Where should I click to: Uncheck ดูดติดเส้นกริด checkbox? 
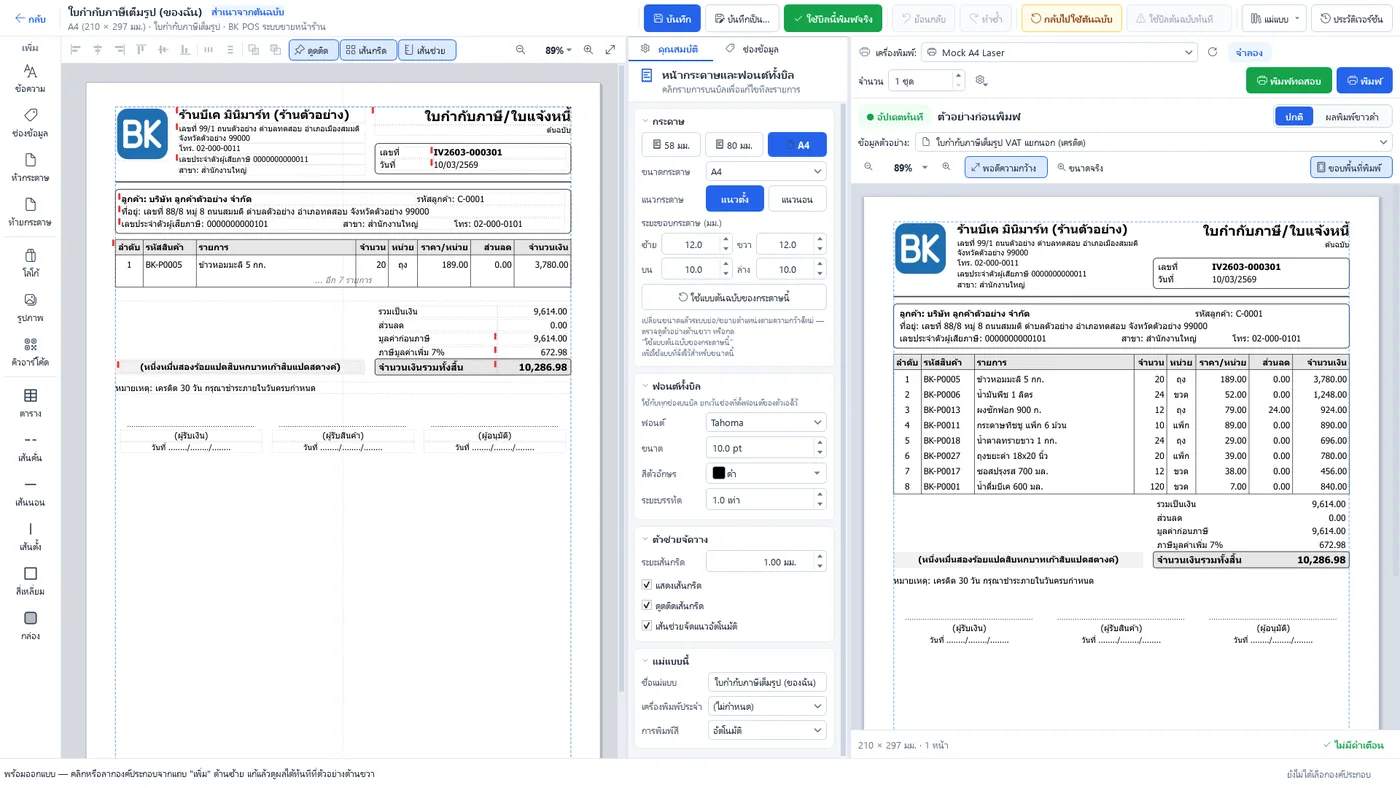click(x=647, y=606)
